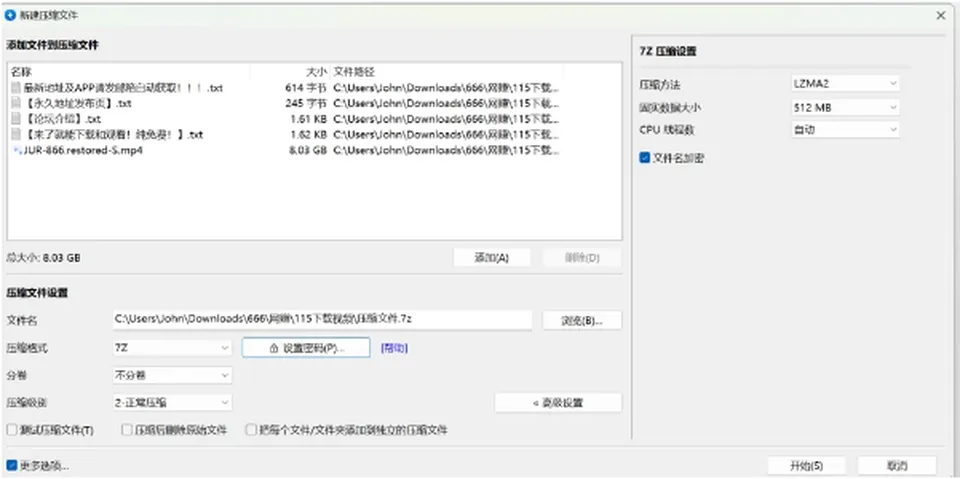Click the 取消 button

(x=897, y=465)
